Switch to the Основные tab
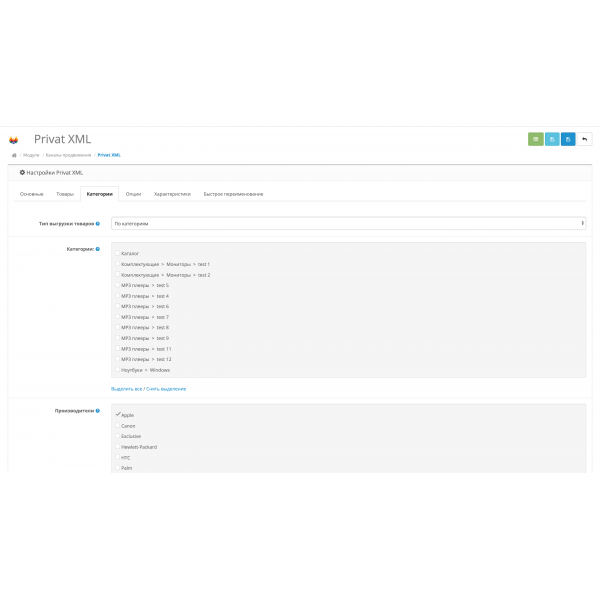The image size is (600, 600). point(31,194)
